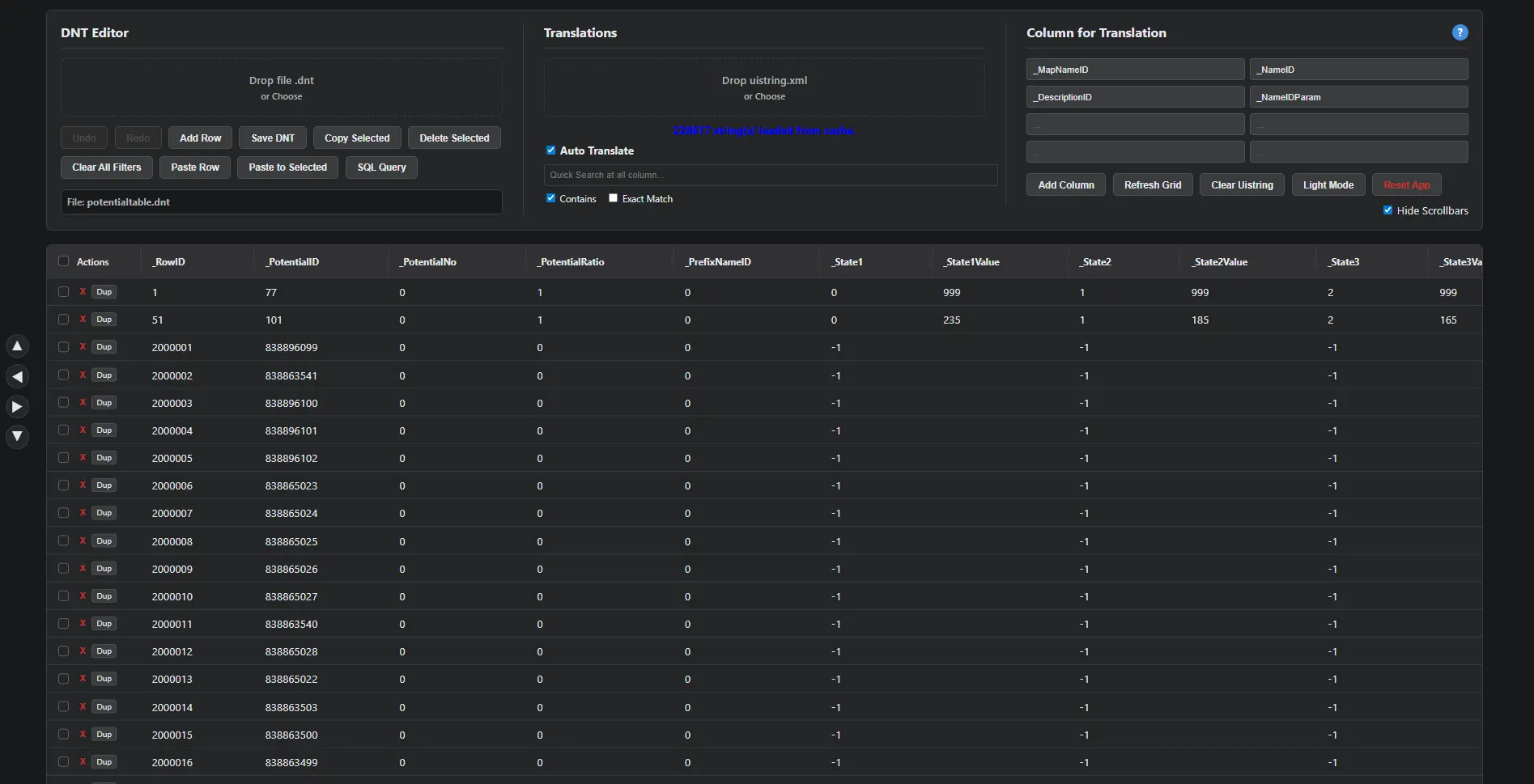The image size is (1534, 784).
Task: Click the scroll up arrow icon
Action: pos(17,346)
